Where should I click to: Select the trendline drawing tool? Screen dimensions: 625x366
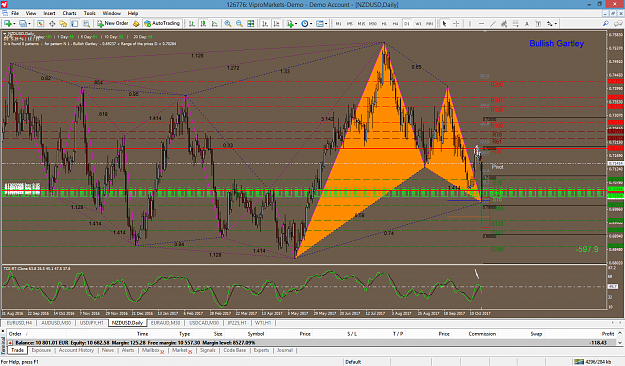pos(493,24)
